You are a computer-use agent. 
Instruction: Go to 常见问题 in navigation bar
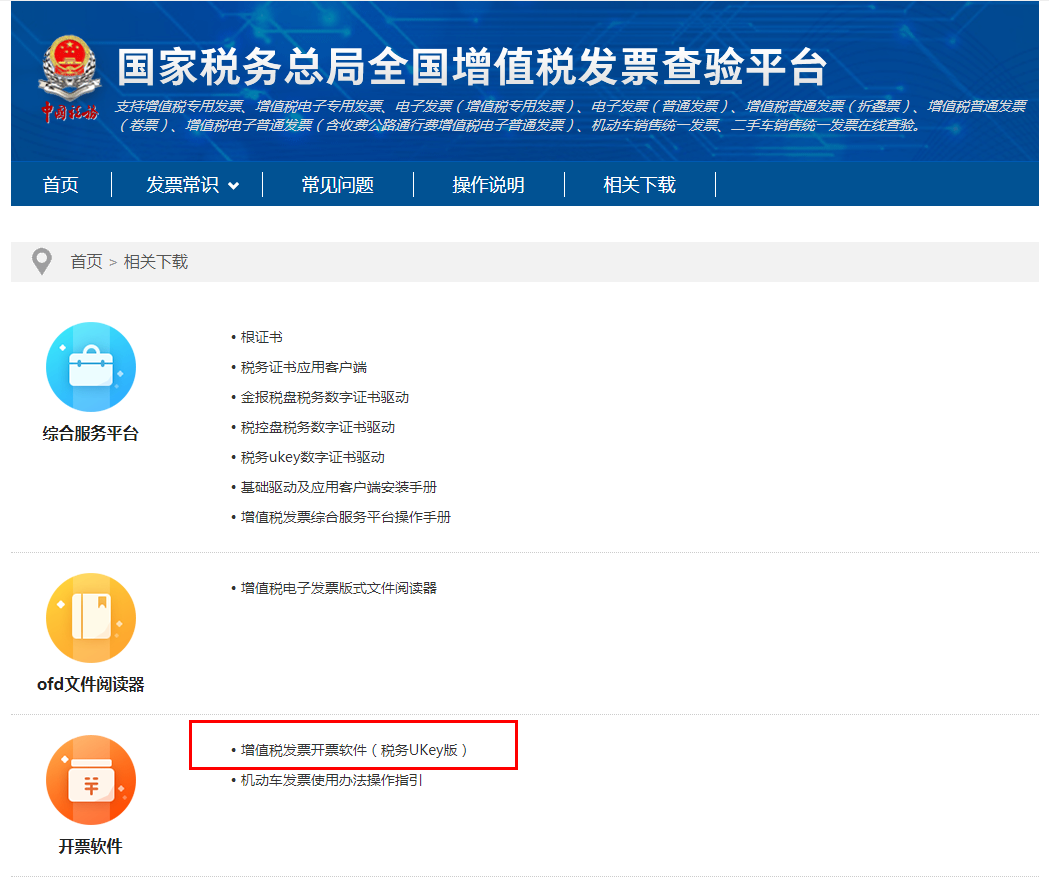(338, 185)
